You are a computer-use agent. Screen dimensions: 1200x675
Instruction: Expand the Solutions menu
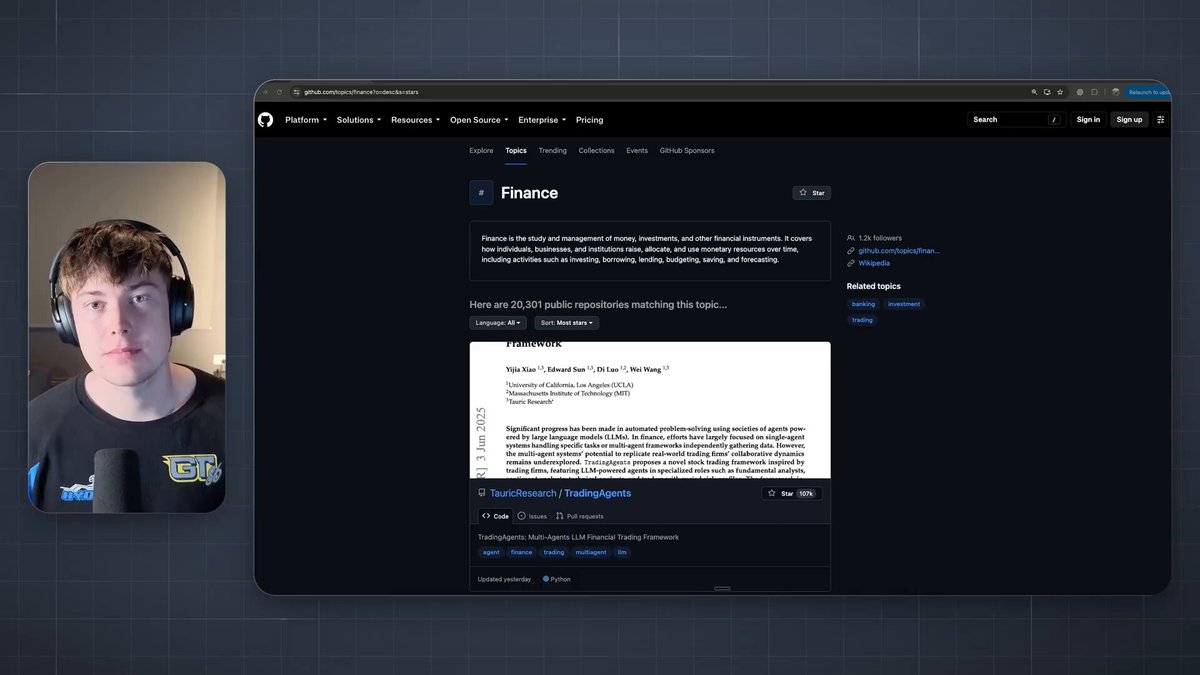pos(359,120)
